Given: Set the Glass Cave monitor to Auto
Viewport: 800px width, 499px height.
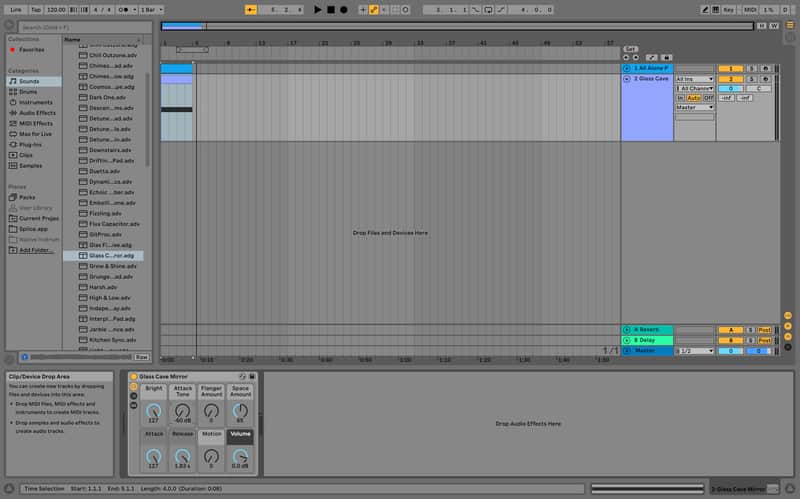Looking at the screenshot, I should [693, 98].
